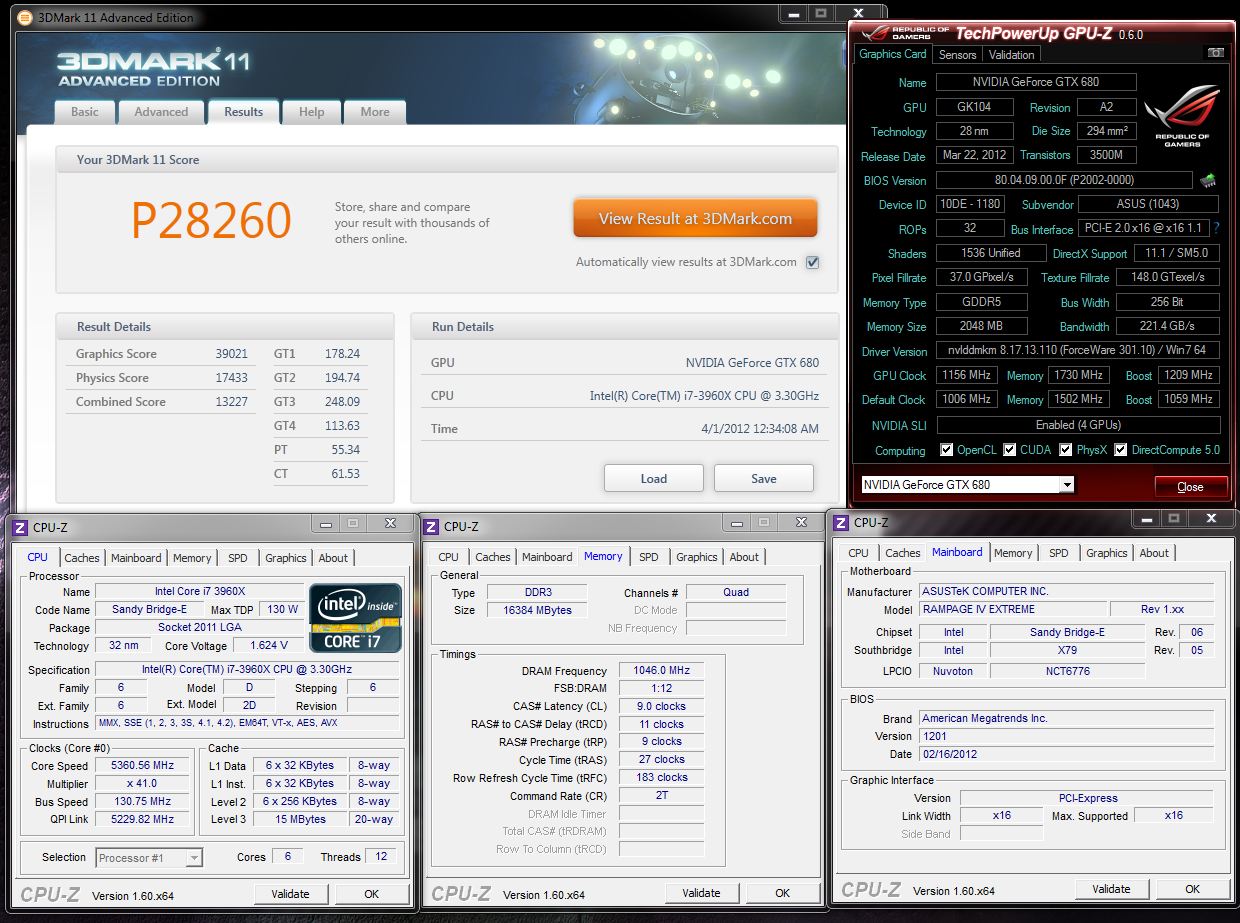Open Mainboard tab in the CPU-Z CPU window
This screenshot has width=1240, height=923.
[136, 558]
